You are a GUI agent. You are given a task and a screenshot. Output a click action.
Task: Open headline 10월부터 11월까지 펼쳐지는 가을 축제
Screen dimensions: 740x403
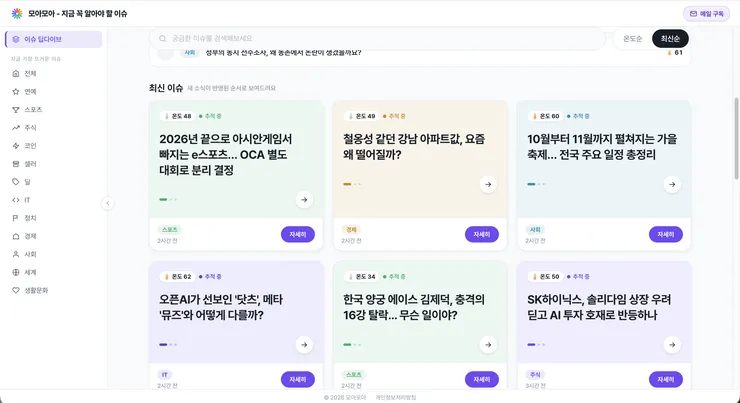tap(602, 147)
